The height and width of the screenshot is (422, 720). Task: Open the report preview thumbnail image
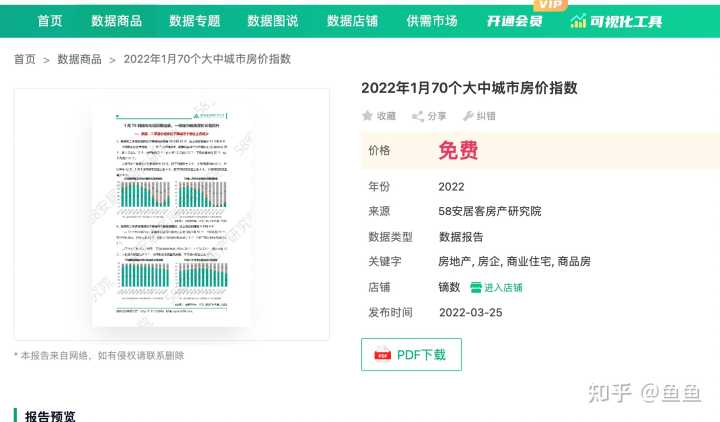click(171, 214)
